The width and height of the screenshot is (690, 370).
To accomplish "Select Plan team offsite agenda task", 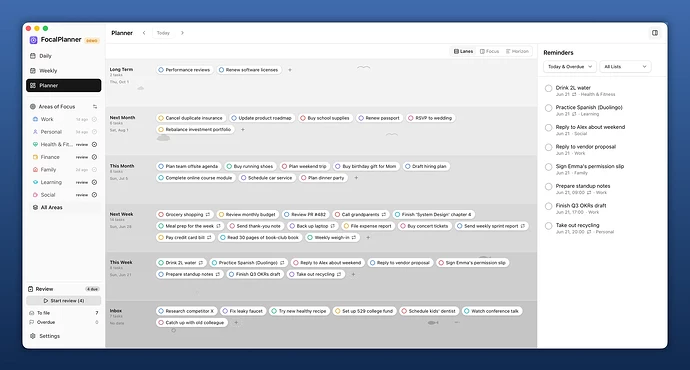I will [x=189, y=166].
